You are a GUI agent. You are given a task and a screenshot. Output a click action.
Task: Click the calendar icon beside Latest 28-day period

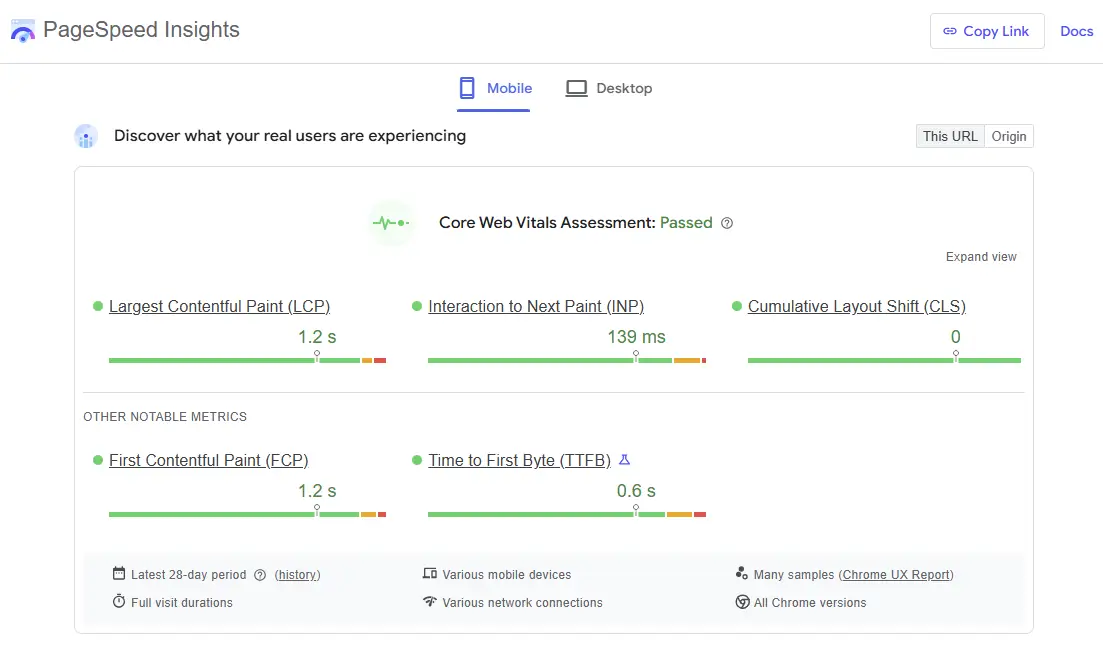(119, 573)
